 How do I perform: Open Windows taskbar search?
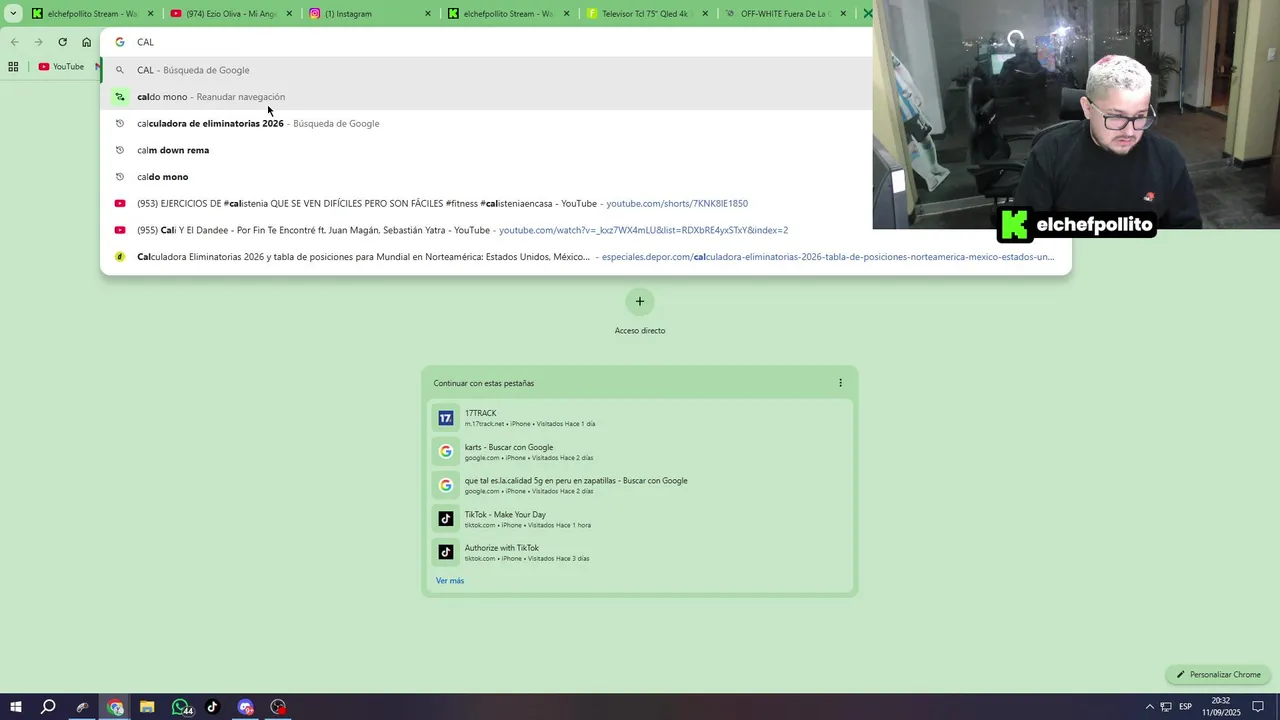coord(48,707)
